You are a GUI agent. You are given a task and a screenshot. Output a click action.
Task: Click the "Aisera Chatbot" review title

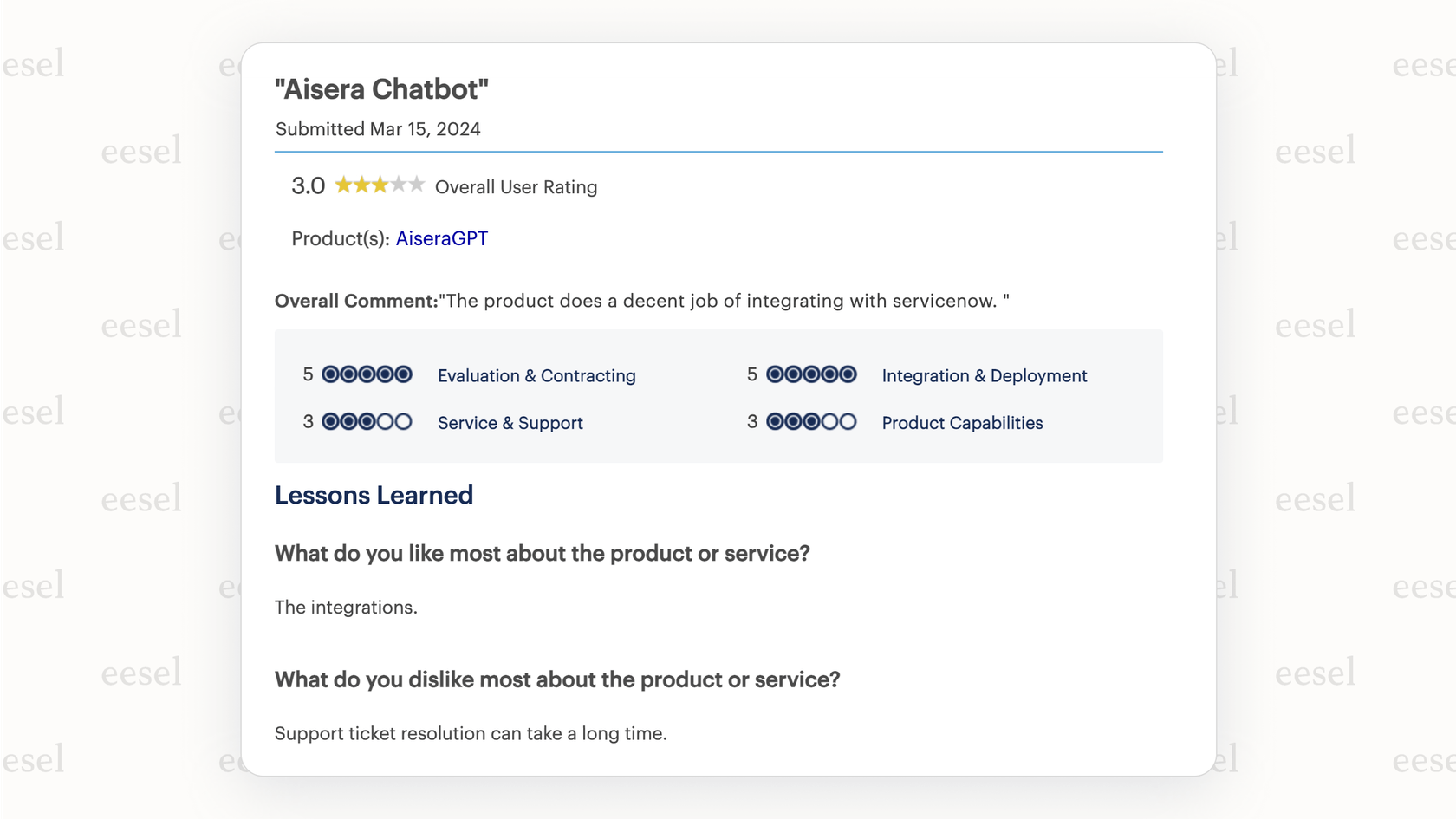(x=381, y=89)
